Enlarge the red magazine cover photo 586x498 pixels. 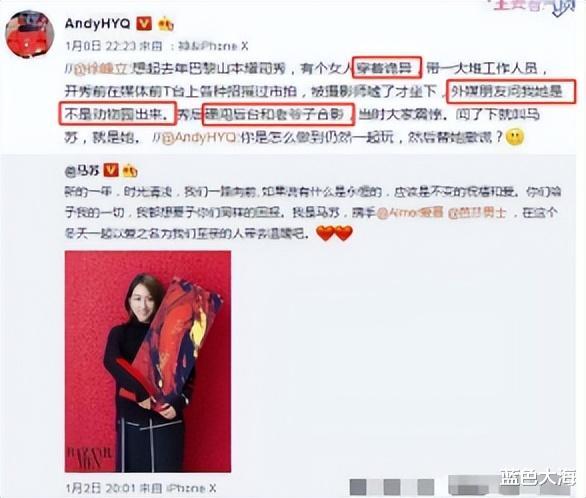pyautogui.click(x=148, y=361)
